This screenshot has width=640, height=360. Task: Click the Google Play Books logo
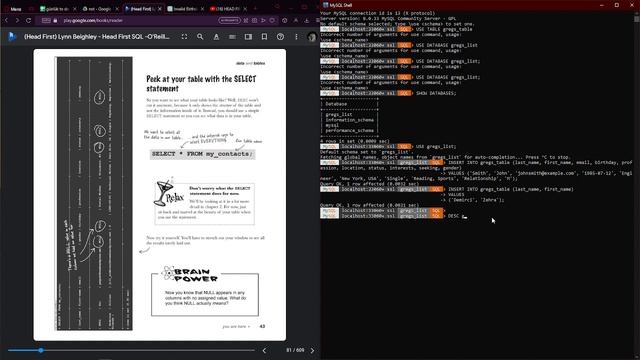tap(12, 37)
